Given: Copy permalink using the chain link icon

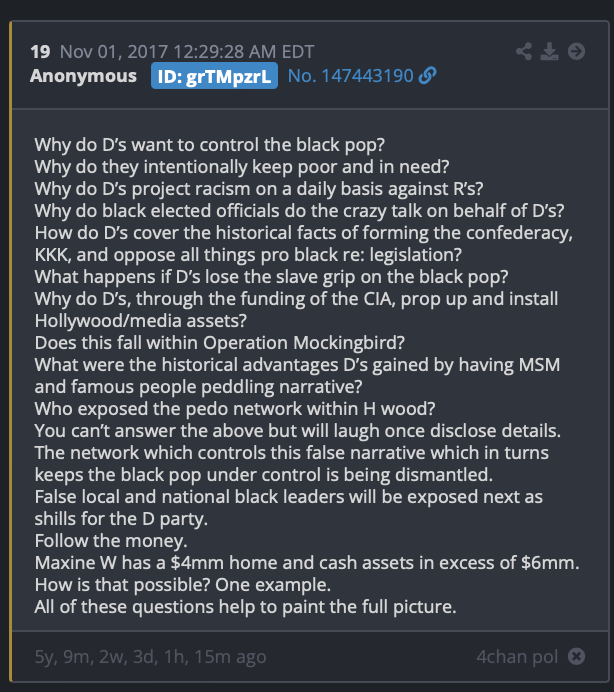Looking at the screenshot, I should point(427,75).
